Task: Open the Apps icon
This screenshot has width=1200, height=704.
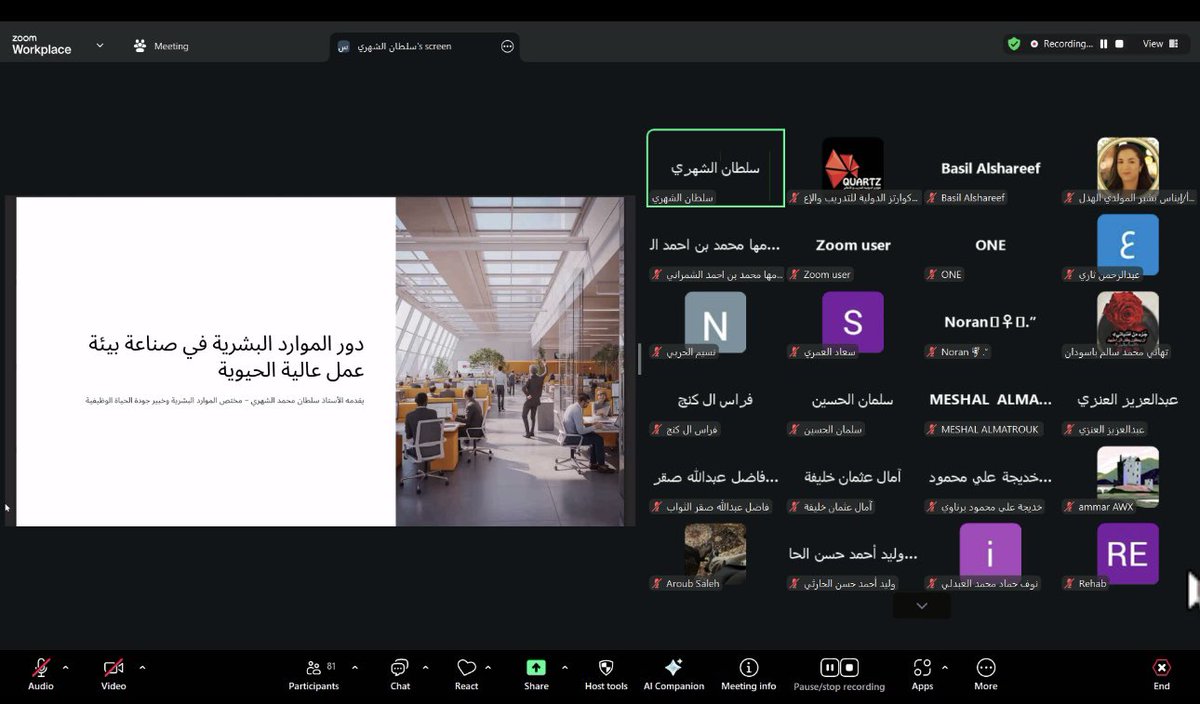Action: (922, 668)
